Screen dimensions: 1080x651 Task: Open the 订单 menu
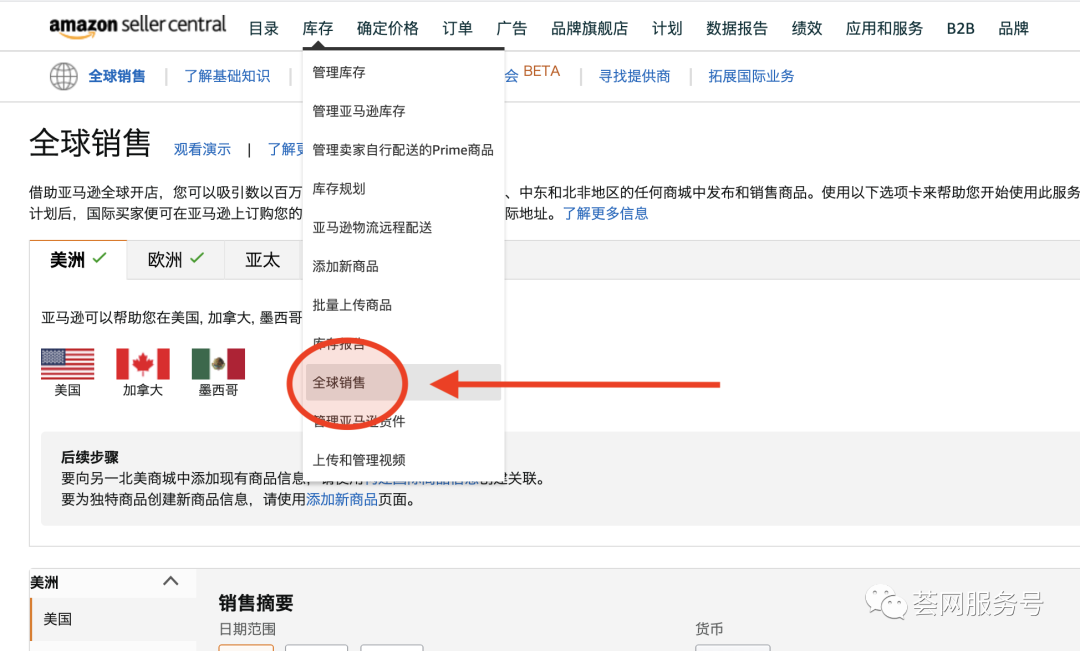(x=457, y=28)
